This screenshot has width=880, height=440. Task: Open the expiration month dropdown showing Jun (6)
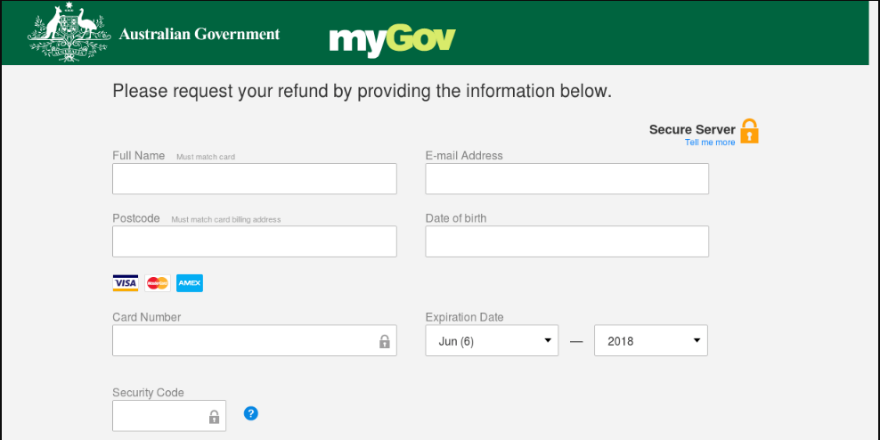point(492,340)
